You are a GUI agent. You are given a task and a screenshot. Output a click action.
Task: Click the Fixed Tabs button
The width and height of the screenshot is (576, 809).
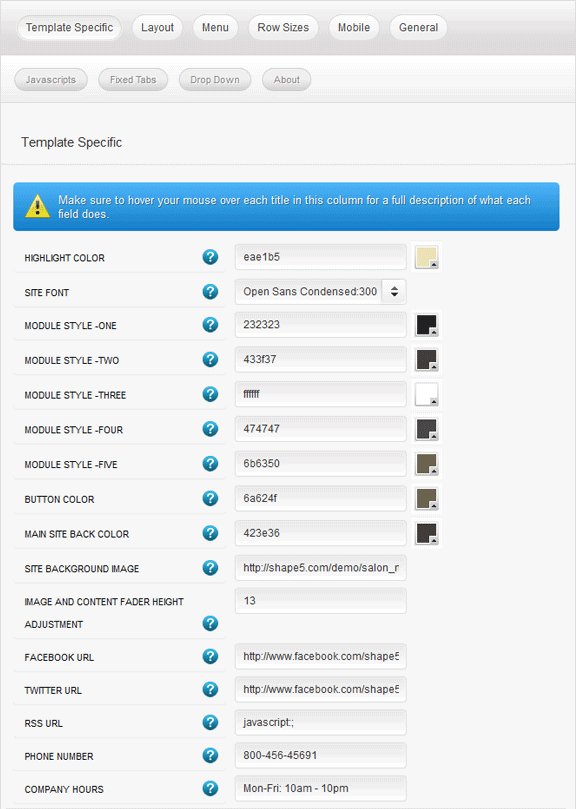point(133,80)
